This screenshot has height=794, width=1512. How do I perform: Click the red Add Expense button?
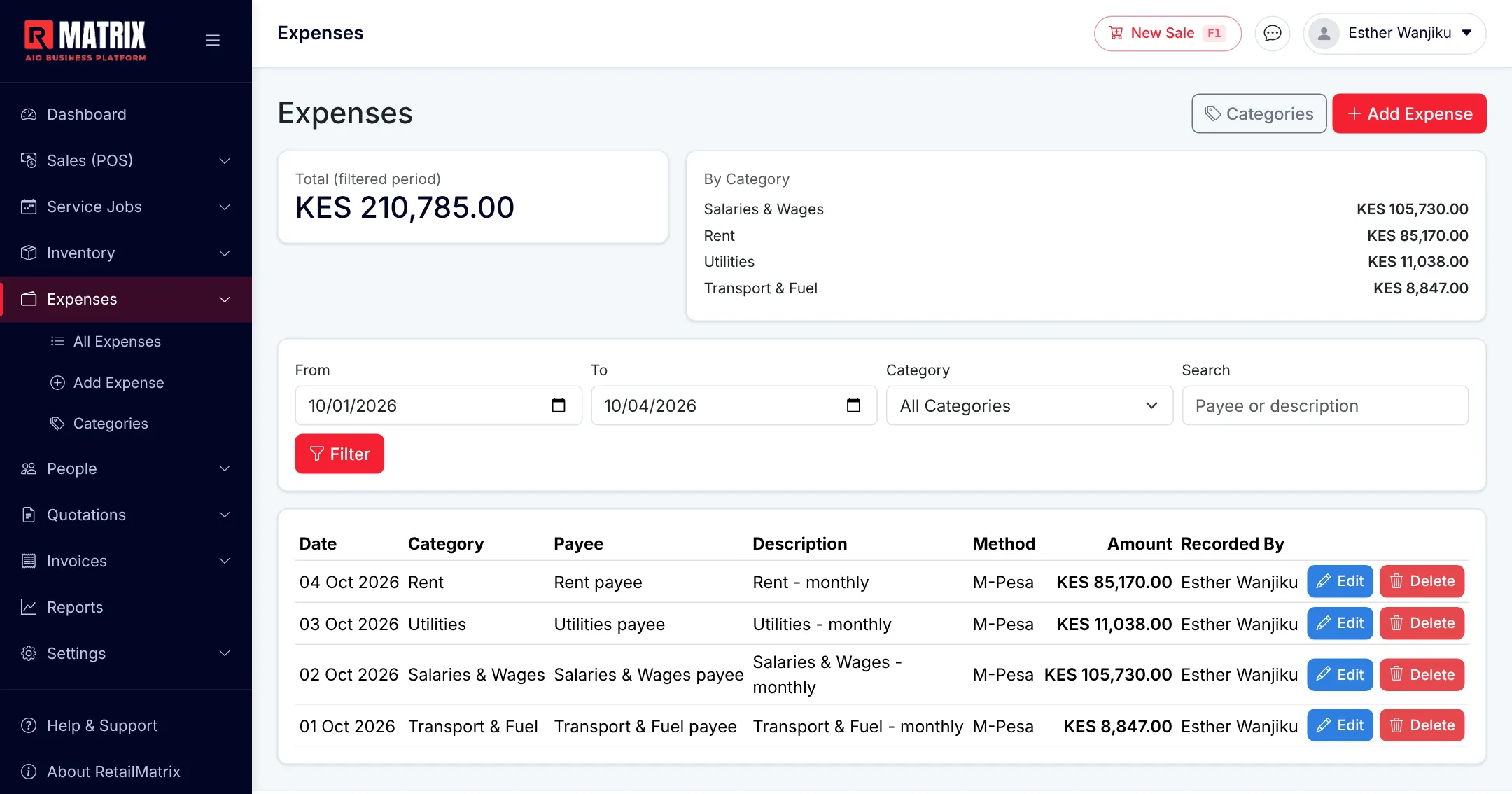tap(1409, 113)
